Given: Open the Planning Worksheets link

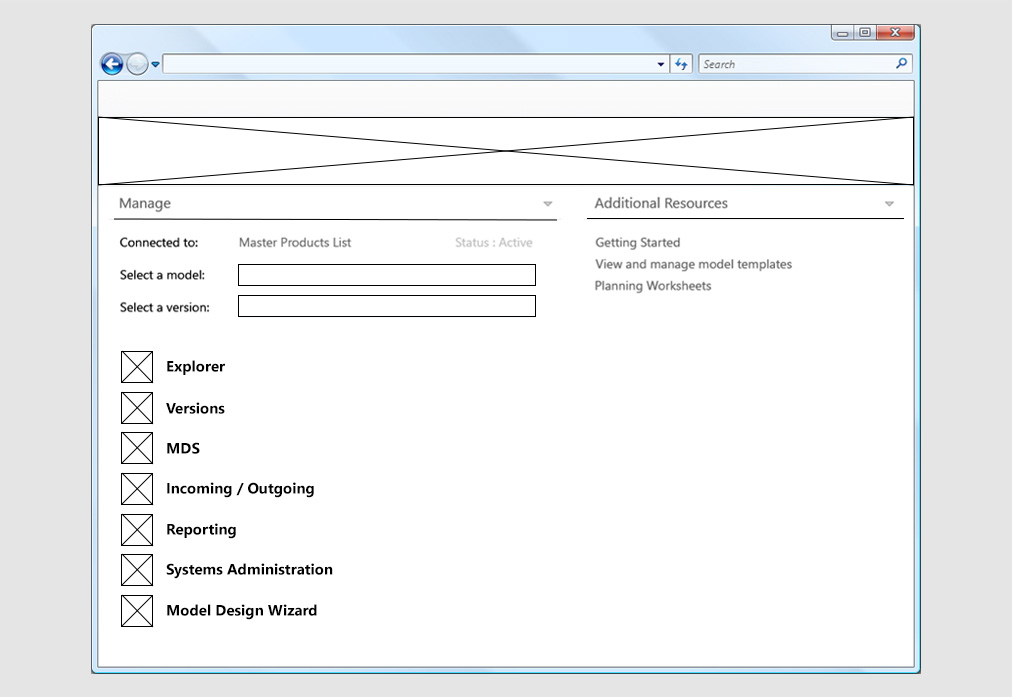Looking at the screenshot, I should (x=653, y=286).
